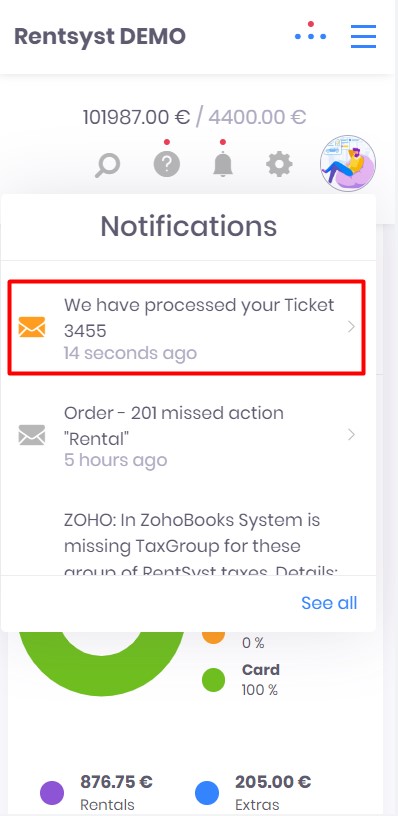This screenshot has width=398, height=816.
Task: Open settings gear icon
Action: 279,165
